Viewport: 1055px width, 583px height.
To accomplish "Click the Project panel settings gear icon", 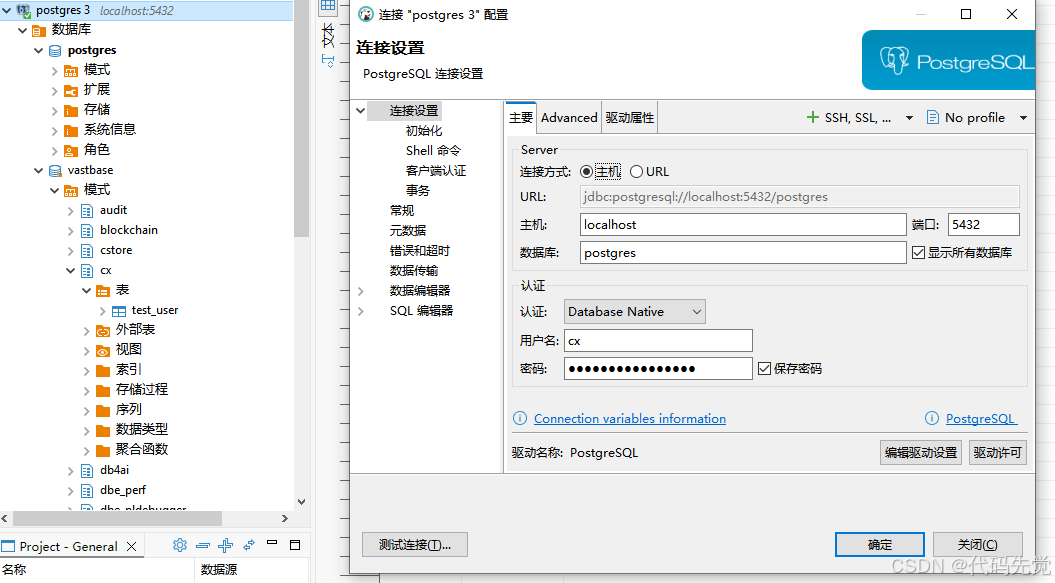I will click(180, 545).
